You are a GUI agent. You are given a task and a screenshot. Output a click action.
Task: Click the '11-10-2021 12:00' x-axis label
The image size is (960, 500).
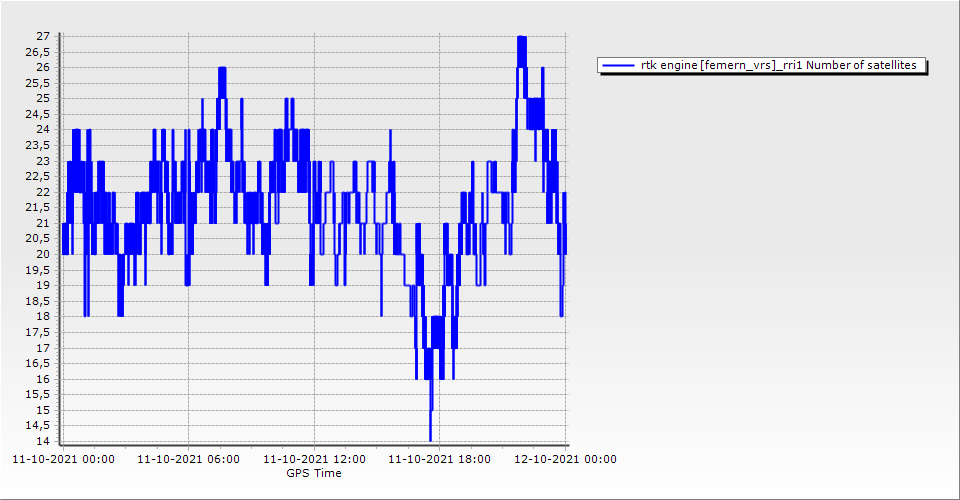point(314,460)
